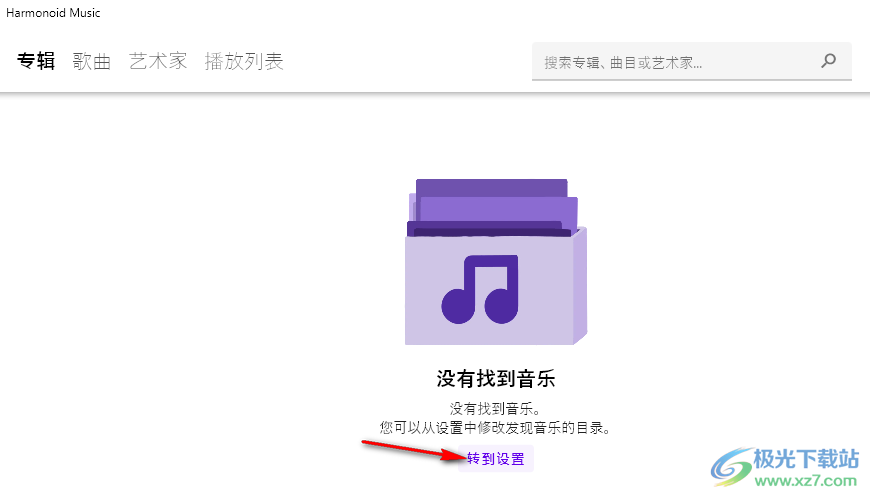870x497 pixels.
Task: Open the 歌曲 tab
Action: coord(92,61)
